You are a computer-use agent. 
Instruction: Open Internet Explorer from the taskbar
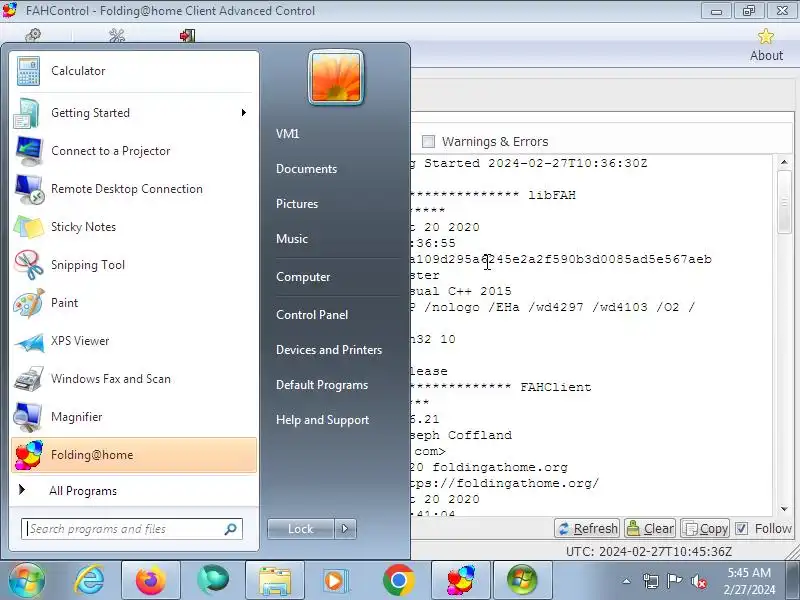(x=89, y=580)
